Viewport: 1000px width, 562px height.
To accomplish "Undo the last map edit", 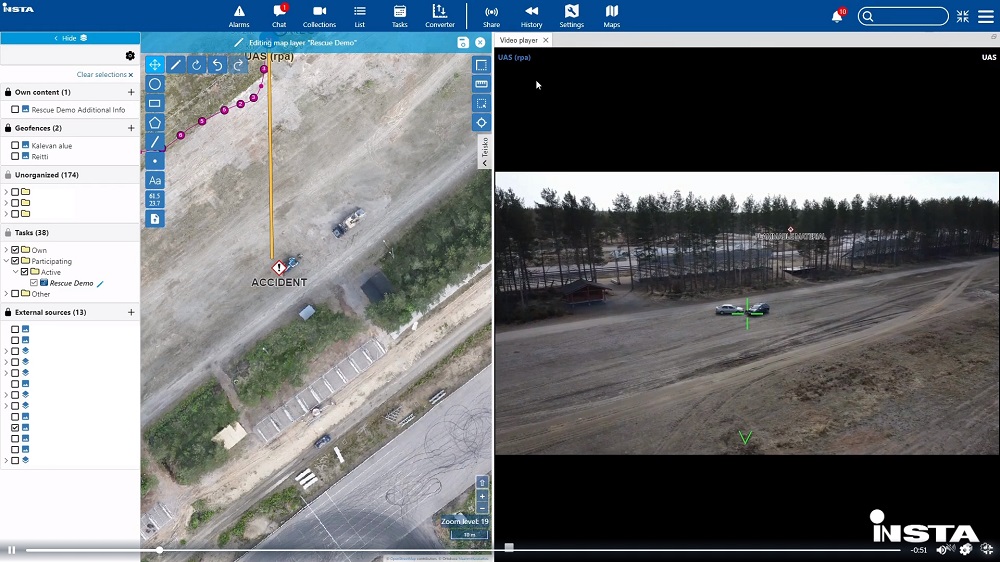I will pos(217,65).
